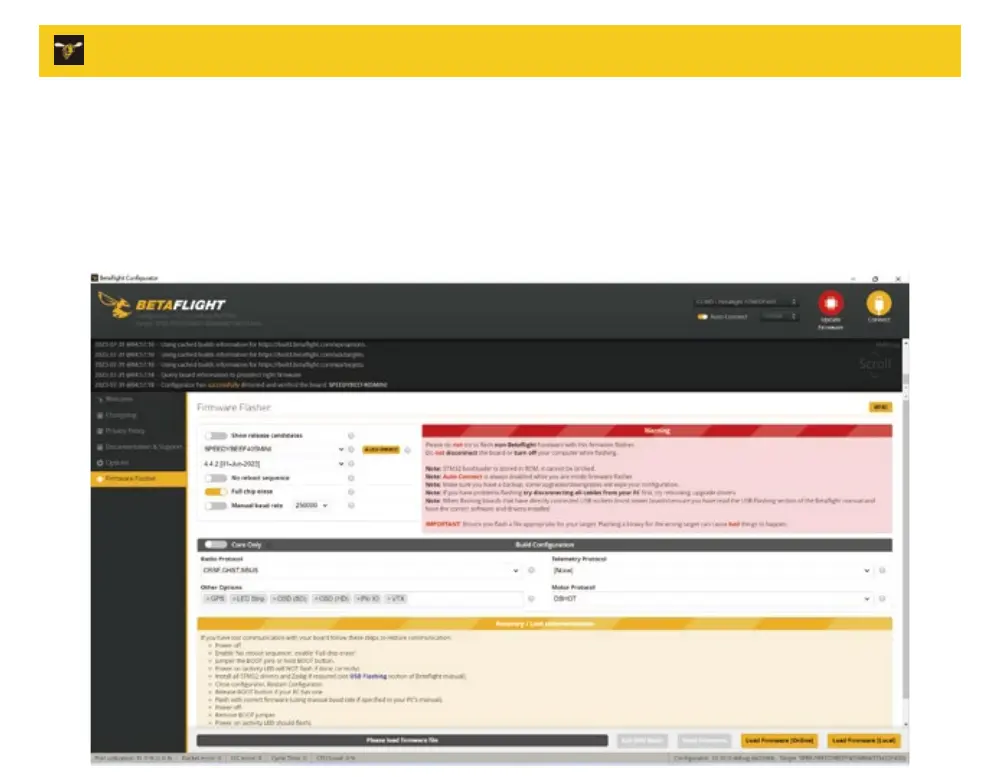This screenshot has width=1000, height=777.
Task: Click the red Update Firmware chip icon
Action: pyautogui.click(x=830, y=303)
